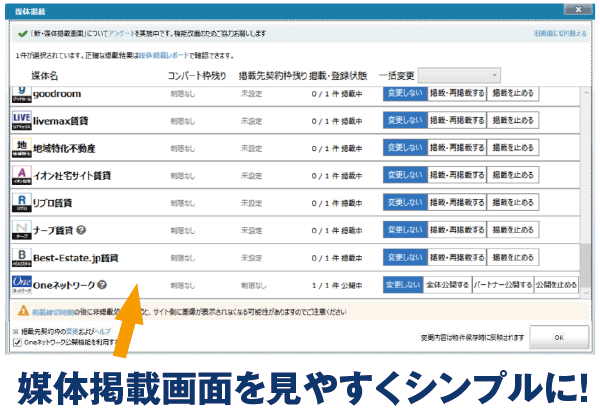Confirm with the OK button
Viewport: 600px width, 420px height.
559,337
